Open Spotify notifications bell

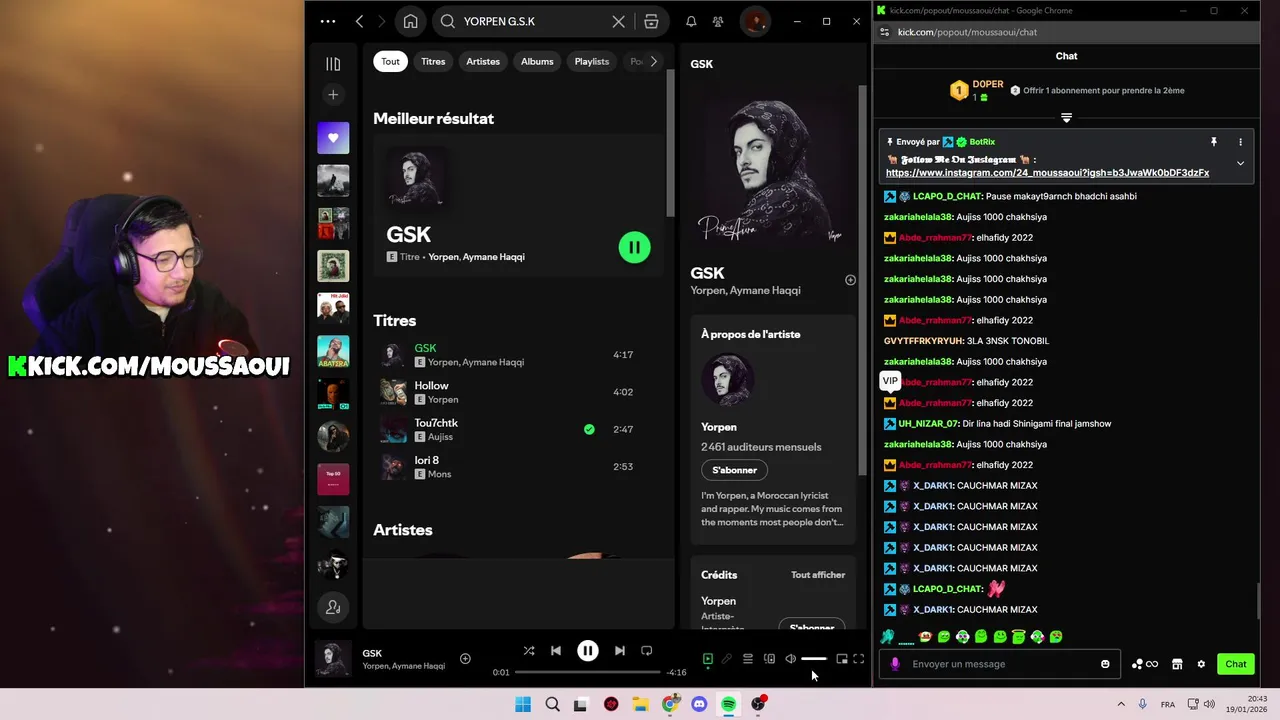691,21
